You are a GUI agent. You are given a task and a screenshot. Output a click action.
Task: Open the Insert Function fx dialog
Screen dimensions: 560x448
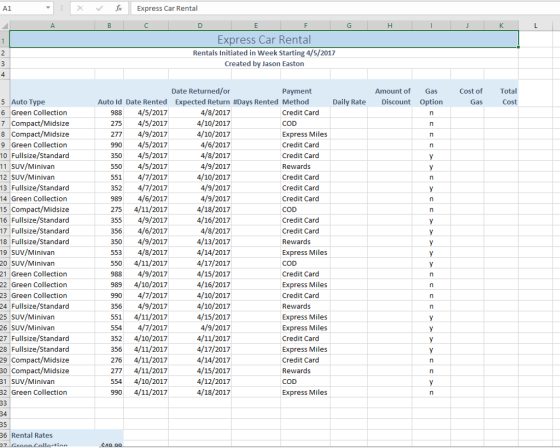point(119,8)
